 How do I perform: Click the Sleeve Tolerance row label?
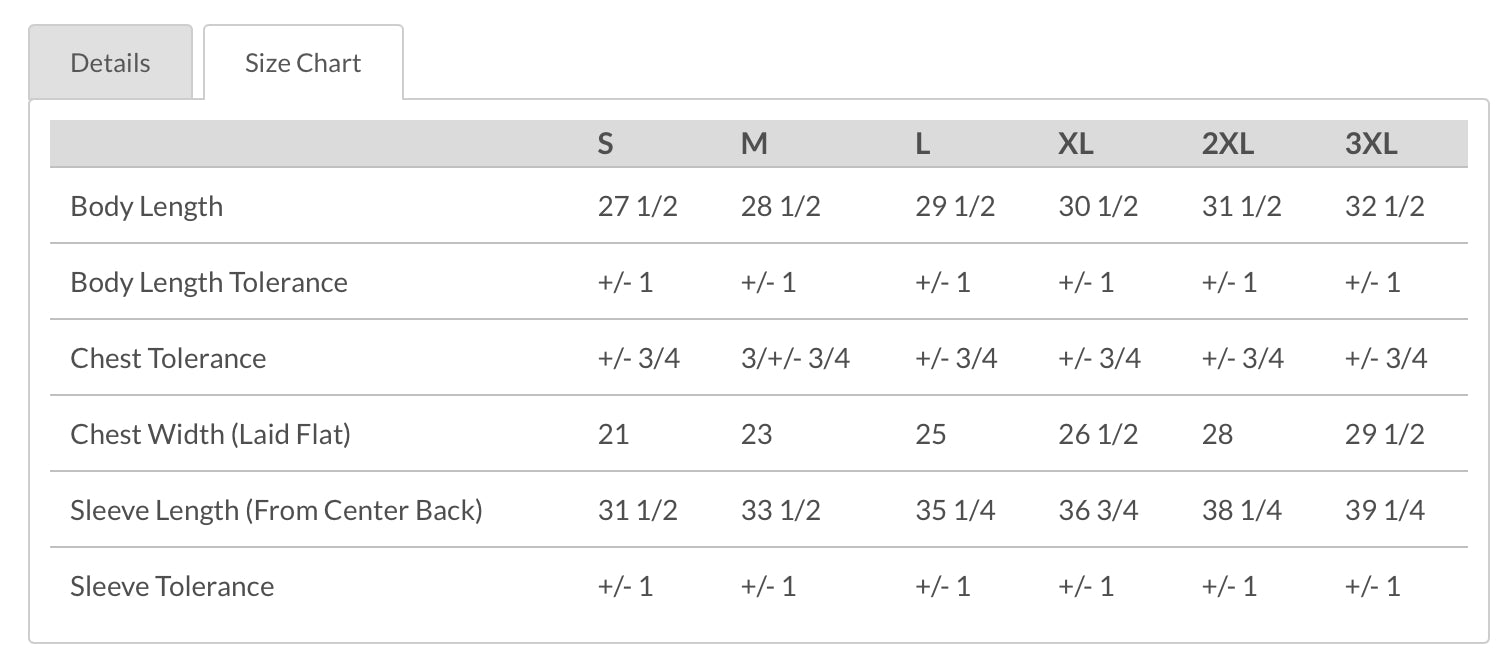(172, 586)
